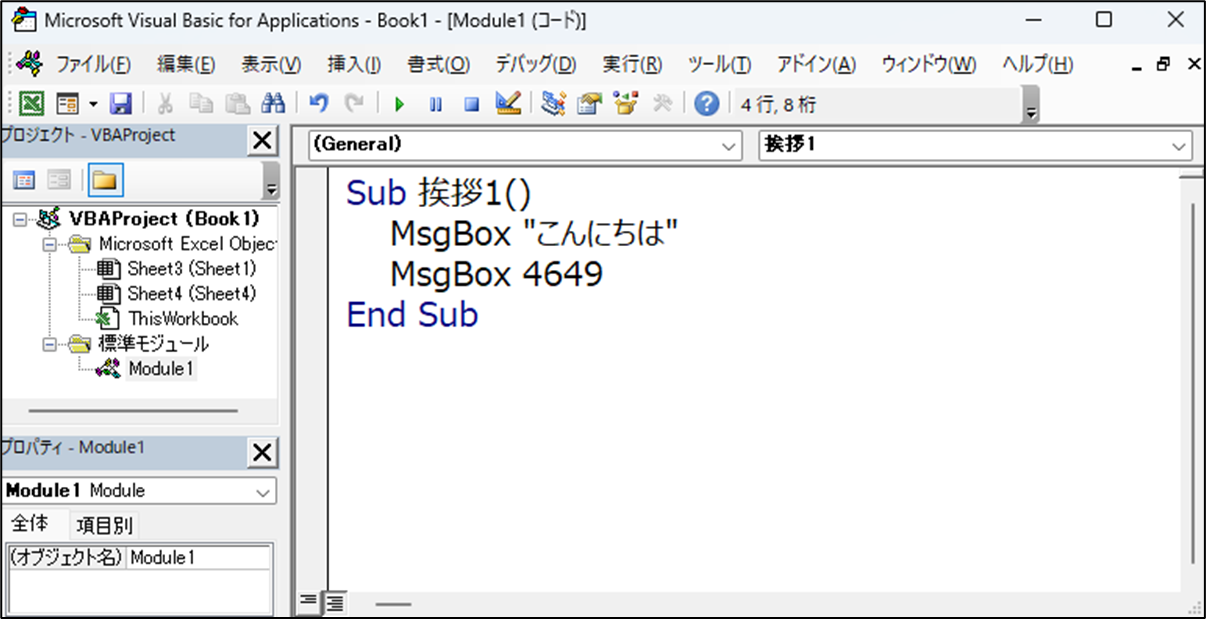Collapse the 標準モジュール folder node
Viewport: 1206px width, 619px height.
[48, 344]
